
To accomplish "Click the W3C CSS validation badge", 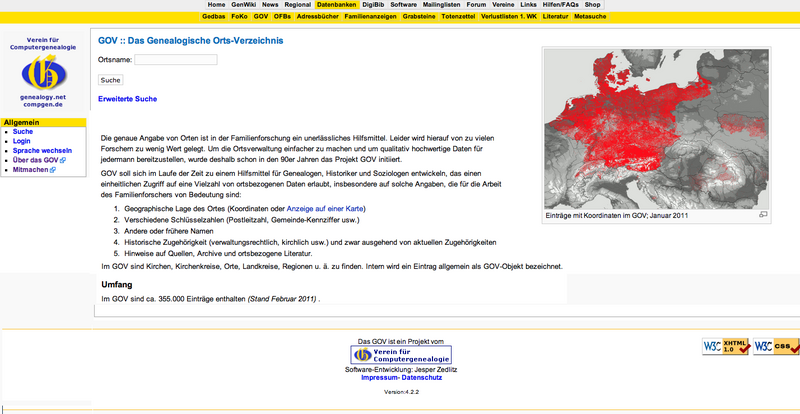I will 775,347.
